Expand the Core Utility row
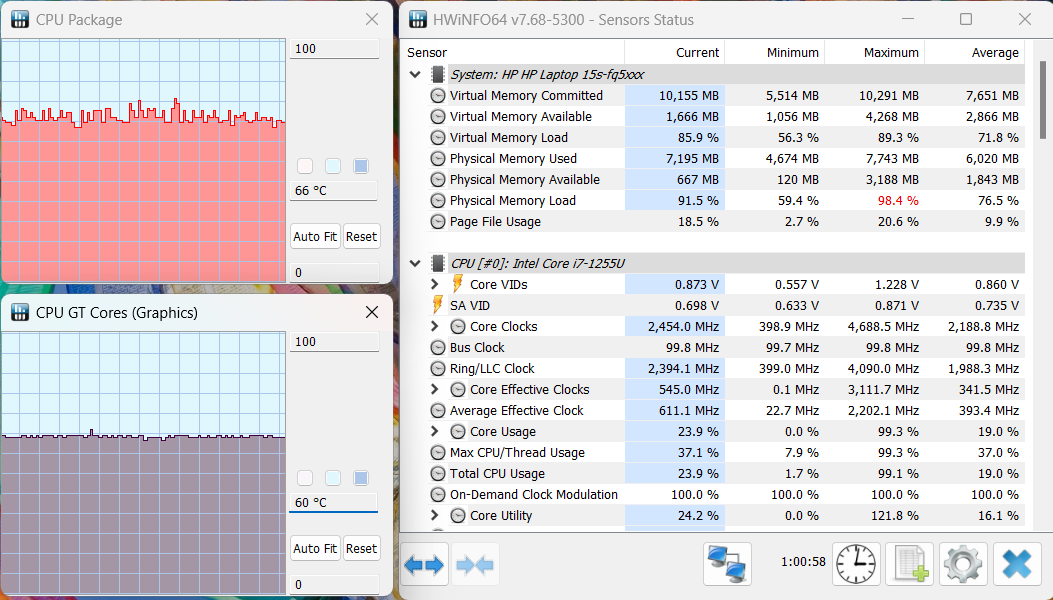The height and width of the screenshot is (600, 1053). [x=434, y=515]
